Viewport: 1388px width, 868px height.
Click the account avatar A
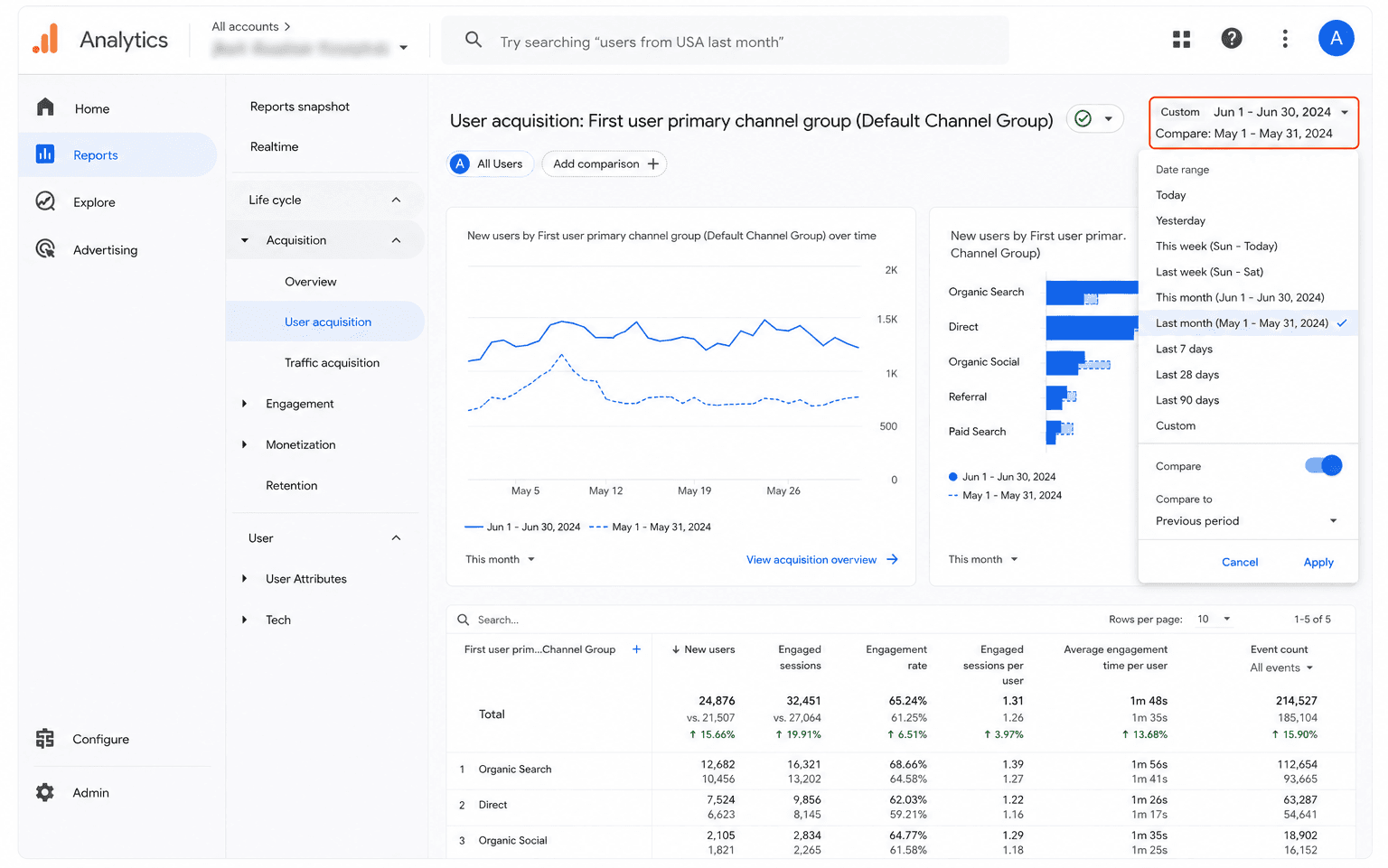1336,38
